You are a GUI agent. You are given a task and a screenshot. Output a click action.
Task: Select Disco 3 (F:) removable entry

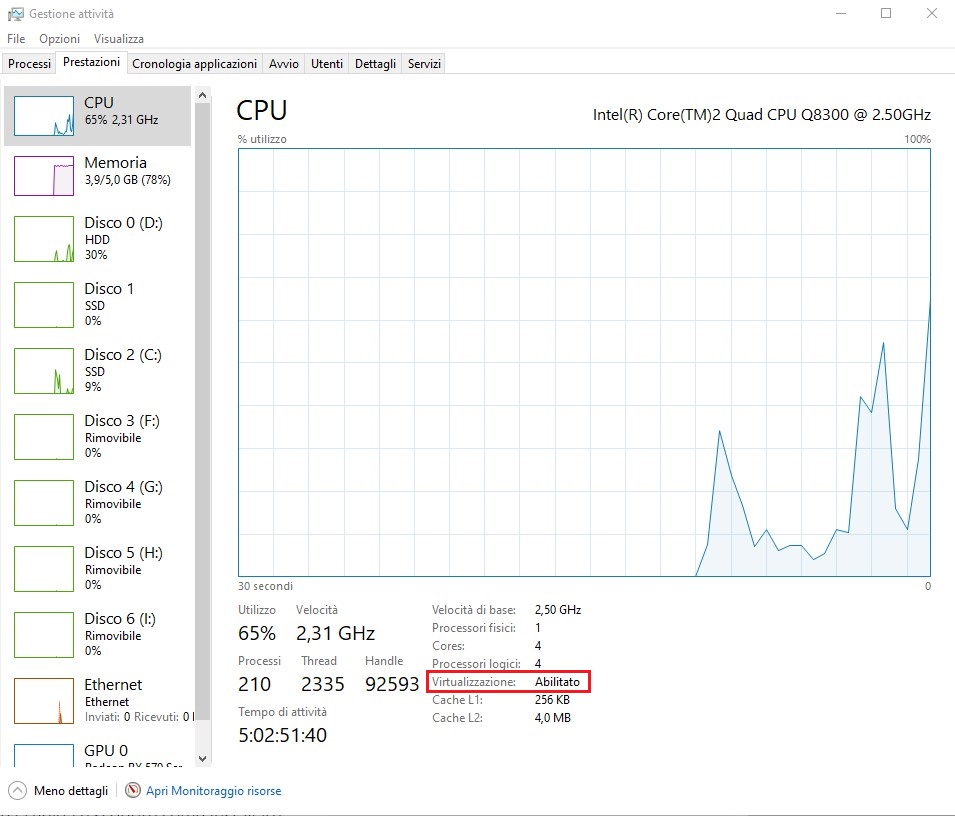point(97,437)
